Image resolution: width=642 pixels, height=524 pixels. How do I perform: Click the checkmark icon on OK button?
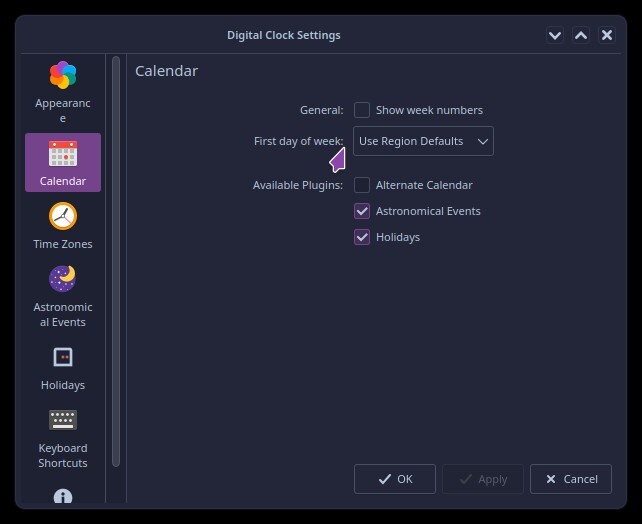coord(384,479)
